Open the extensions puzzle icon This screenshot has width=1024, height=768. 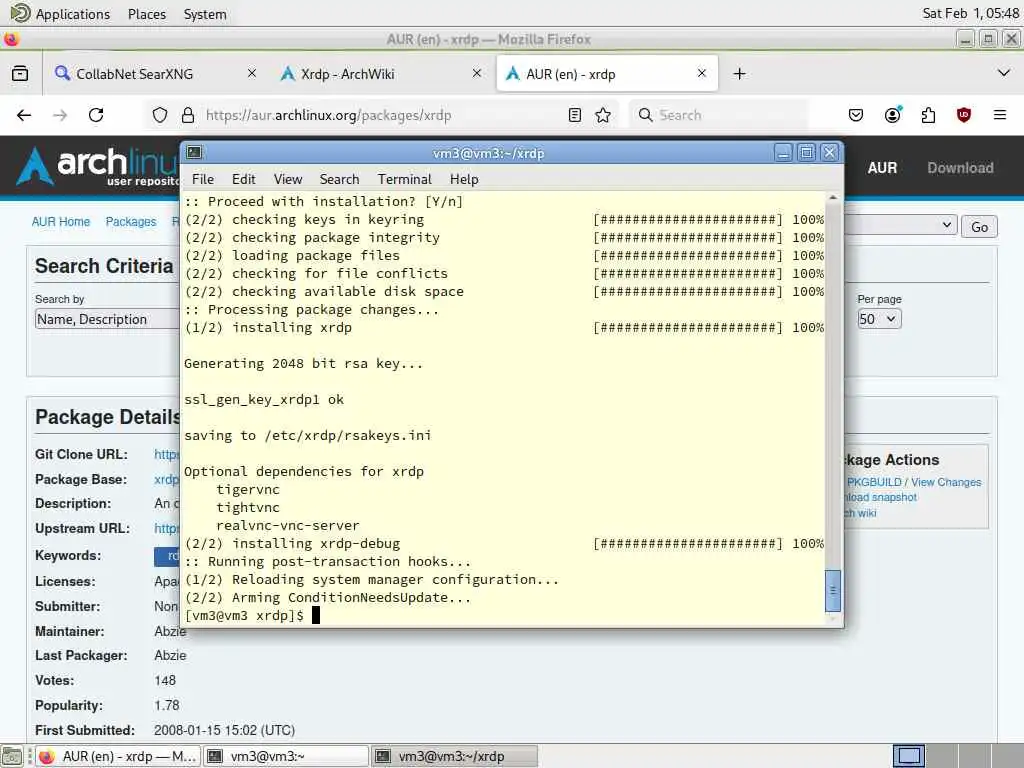(928, 116)
